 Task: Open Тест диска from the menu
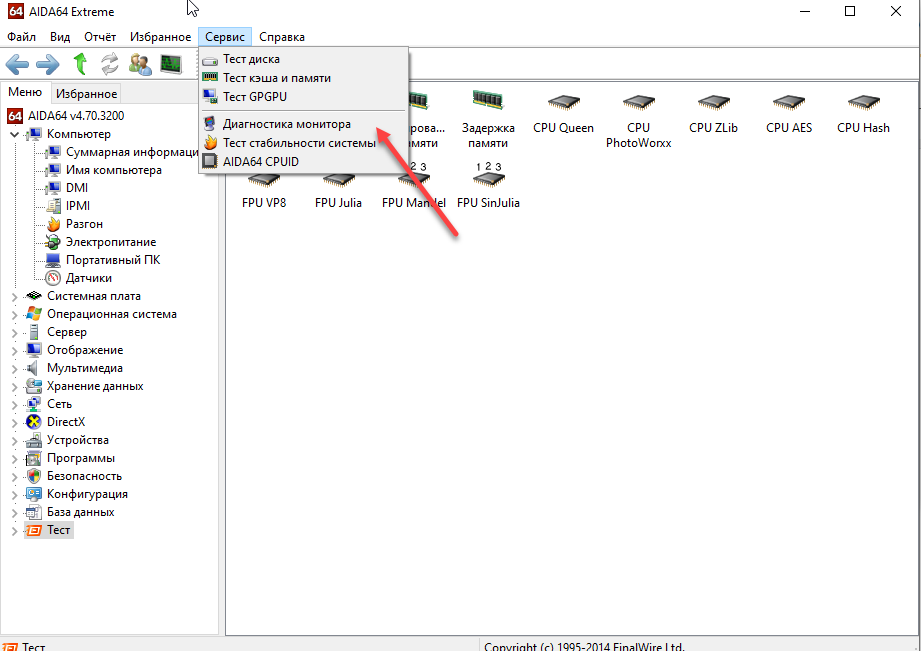point(251,60)
